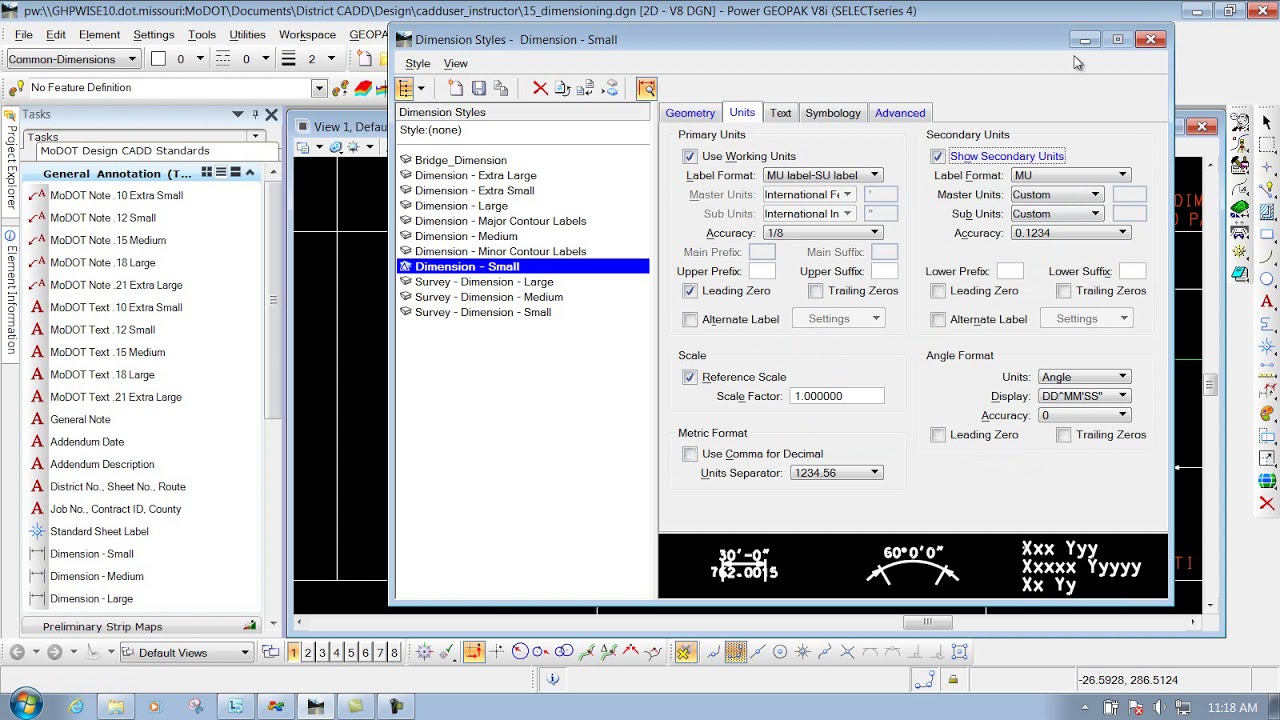Open angle Display DD^MM'SS" dropdown

tap(1085, 396)
